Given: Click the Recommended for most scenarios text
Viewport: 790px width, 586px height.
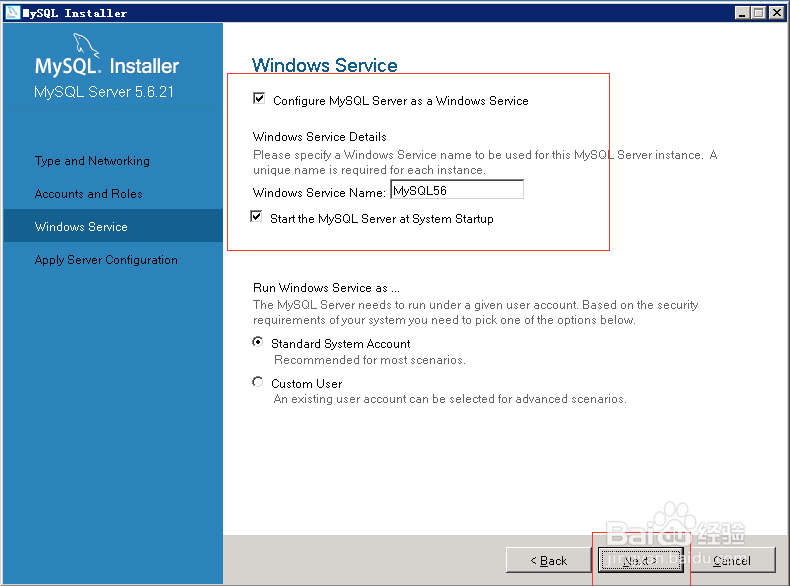Looking at the screenshot, I should (369, 360).
